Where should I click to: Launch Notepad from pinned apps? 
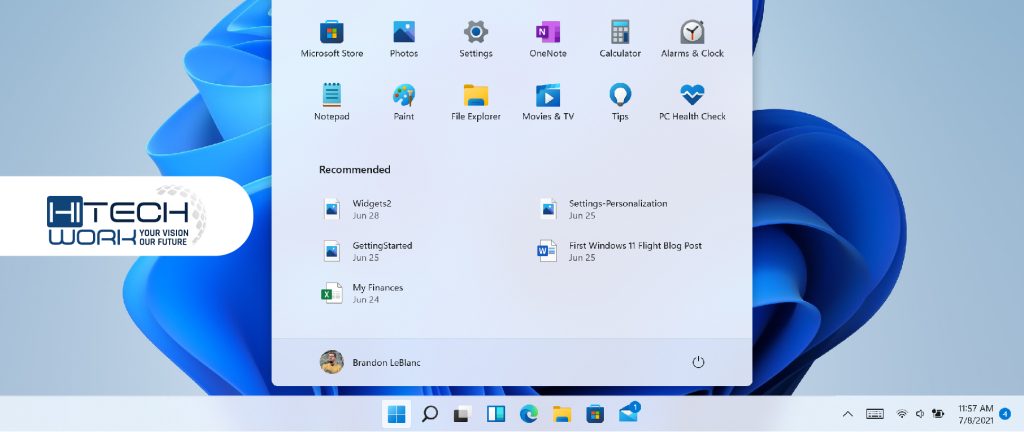pyautogui.click(x=332, y=102)
